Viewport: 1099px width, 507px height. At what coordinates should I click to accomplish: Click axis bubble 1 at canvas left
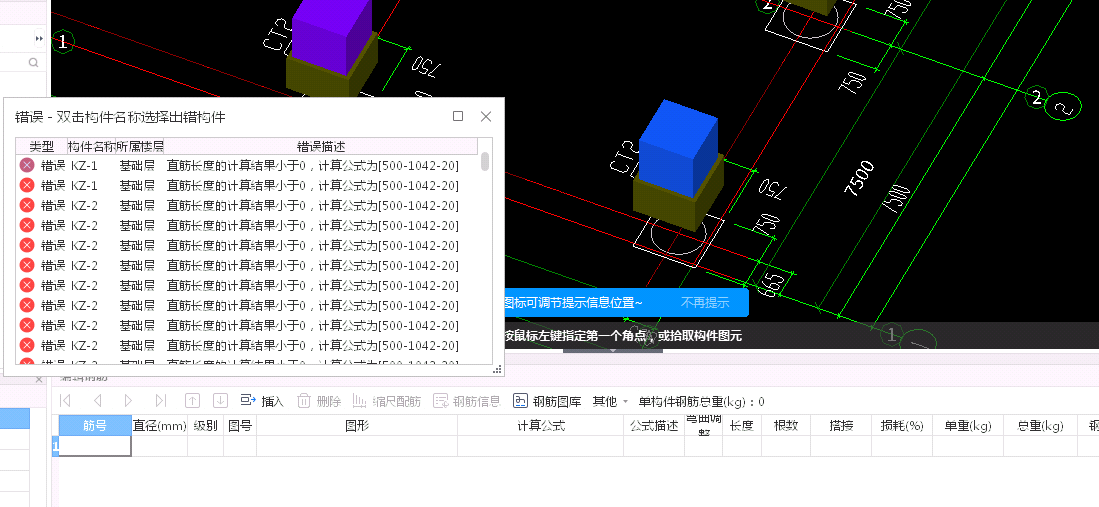pyautogui.click(x=62, y=42)
